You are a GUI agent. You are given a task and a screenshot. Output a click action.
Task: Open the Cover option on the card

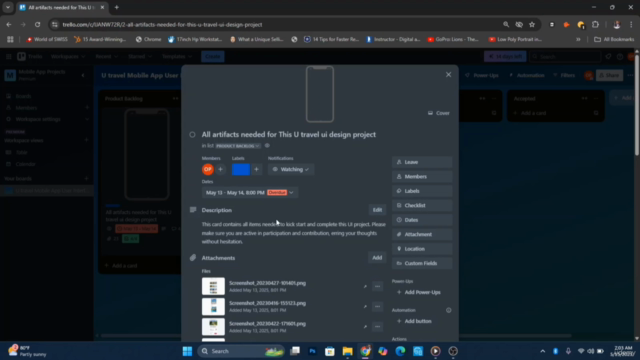tap(438, 113)
